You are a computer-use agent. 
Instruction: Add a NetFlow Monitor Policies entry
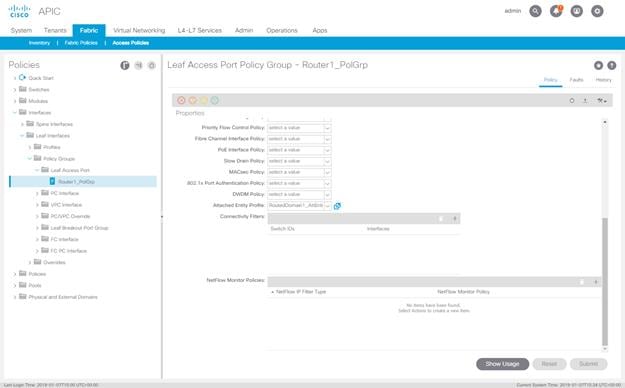pyautogui.click(x=596, y=282)
